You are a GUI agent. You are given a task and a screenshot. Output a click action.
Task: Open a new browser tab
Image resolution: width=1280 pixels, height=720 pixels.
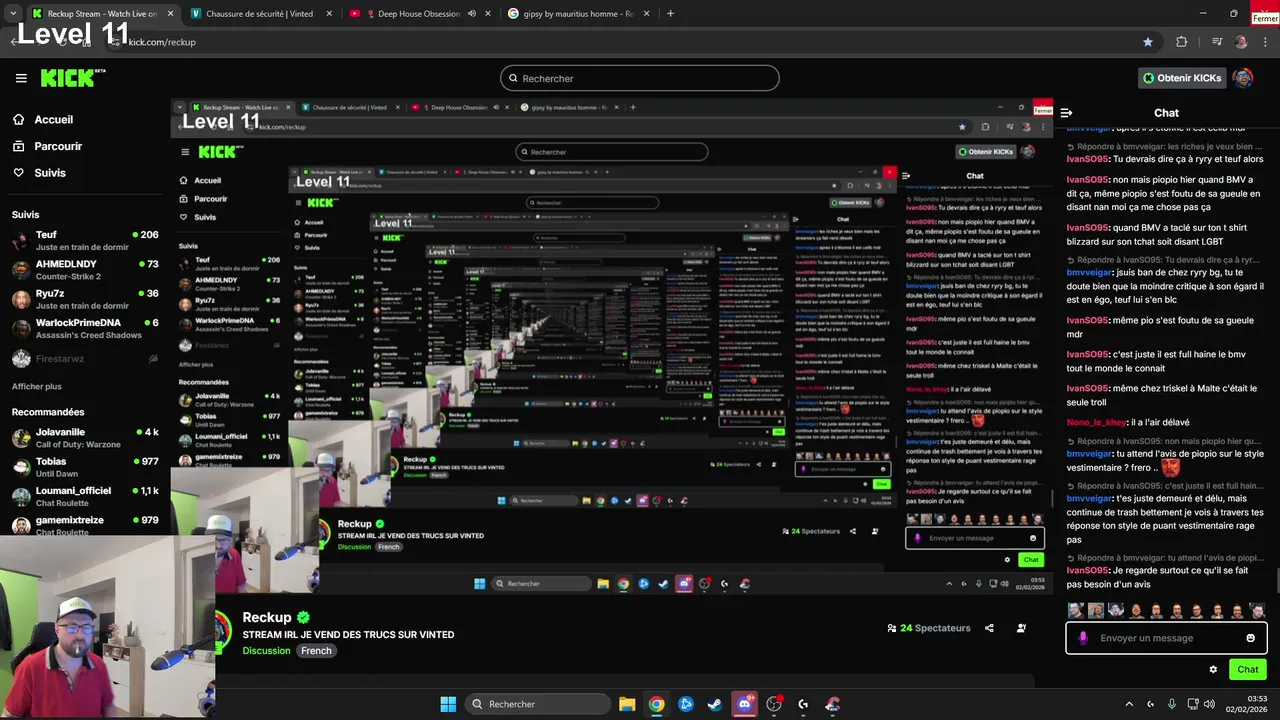670,14
